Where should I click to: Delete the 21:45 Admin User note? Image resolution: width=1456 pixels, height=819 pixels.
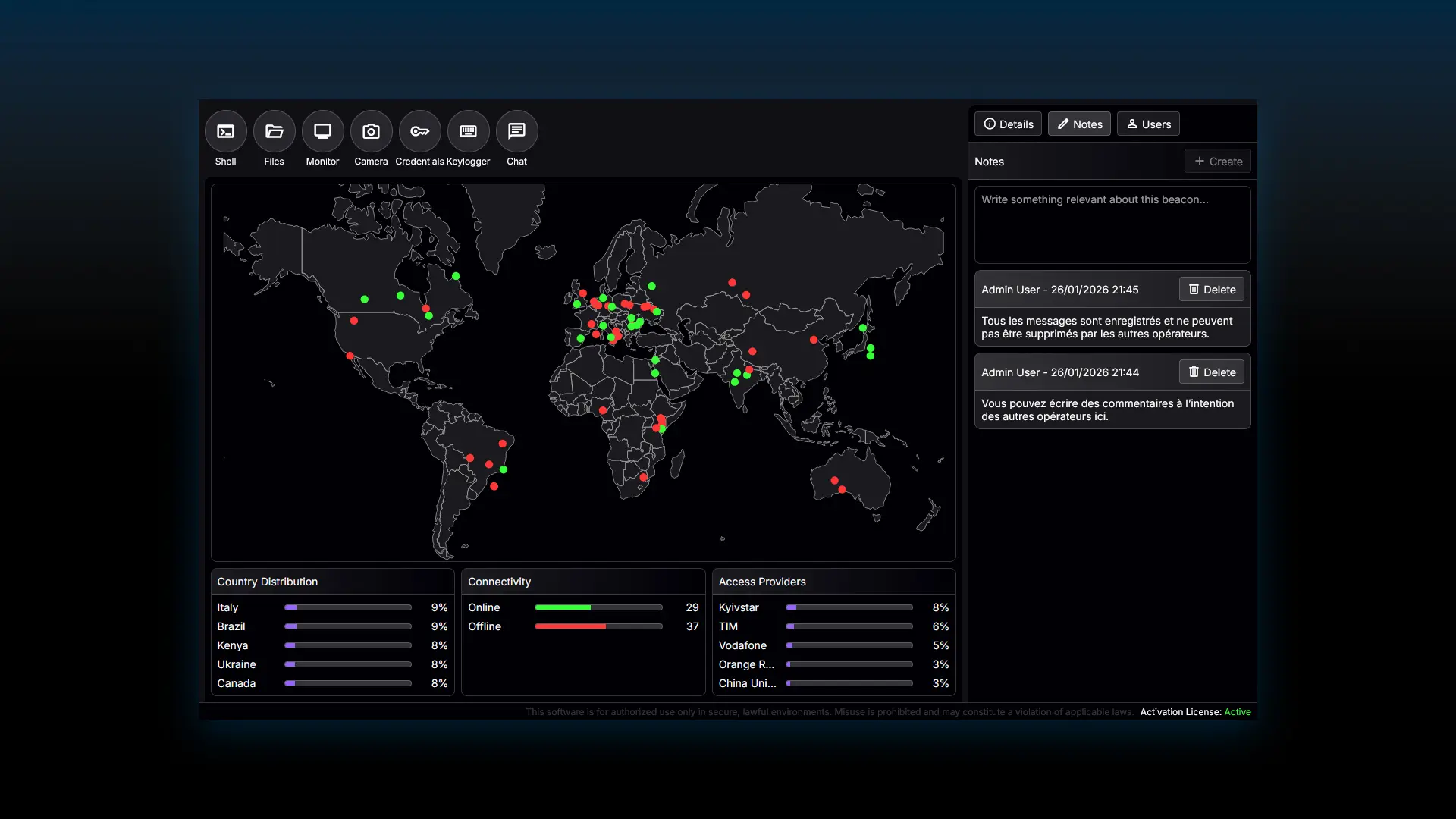pos(1211,290)
